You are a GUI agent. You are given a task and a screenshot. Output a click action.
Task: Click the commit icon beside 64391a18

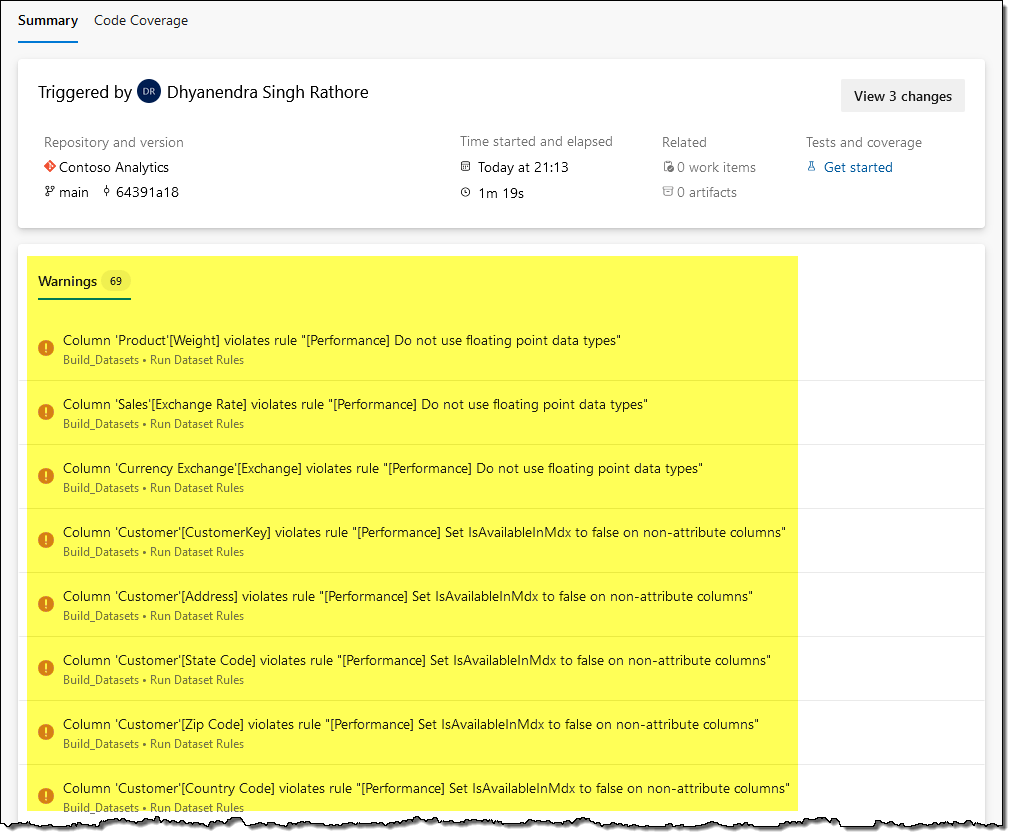click(107, 192)
